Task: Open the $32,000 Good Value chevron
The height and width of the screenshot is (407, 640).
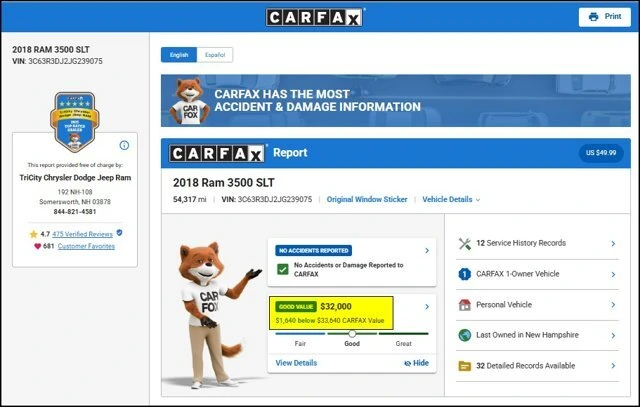Action: tap(427, 307)
